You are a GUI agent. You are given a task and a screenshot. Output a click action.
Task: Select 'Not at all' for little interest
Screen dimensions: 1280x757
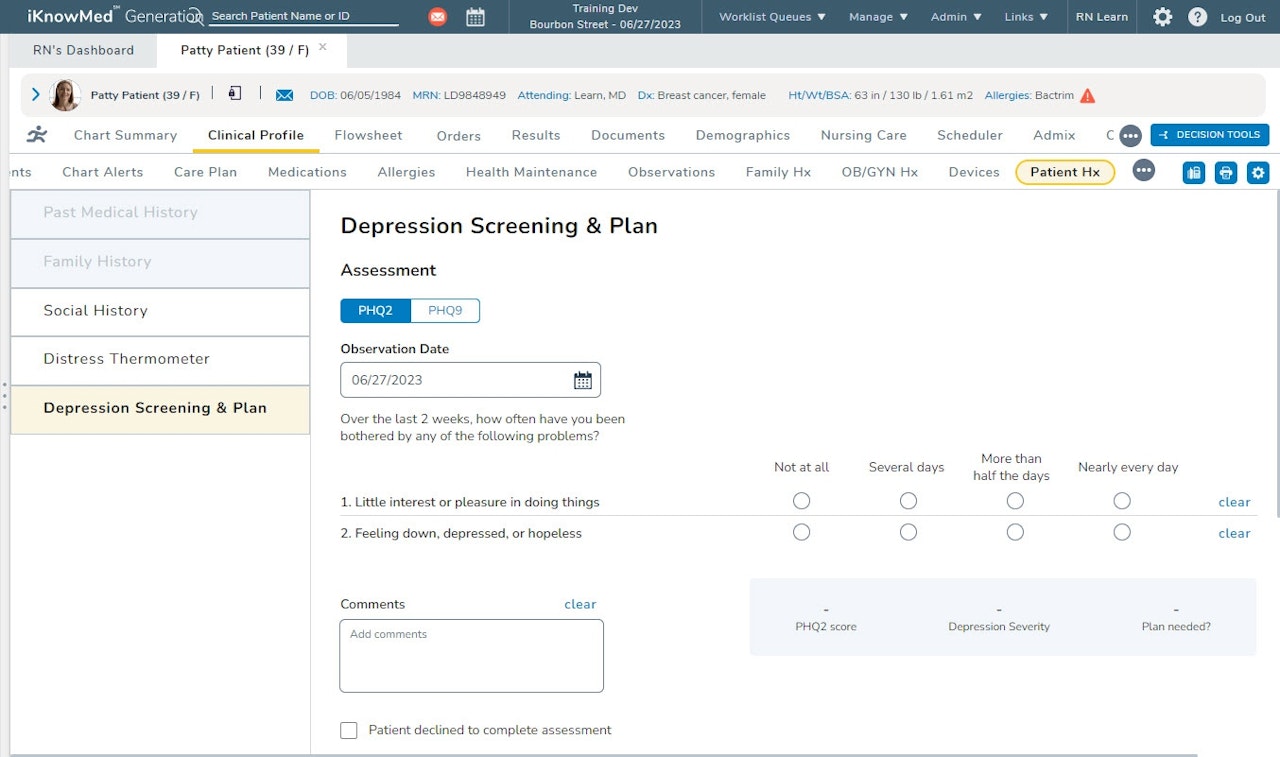(x=801, y=501)
